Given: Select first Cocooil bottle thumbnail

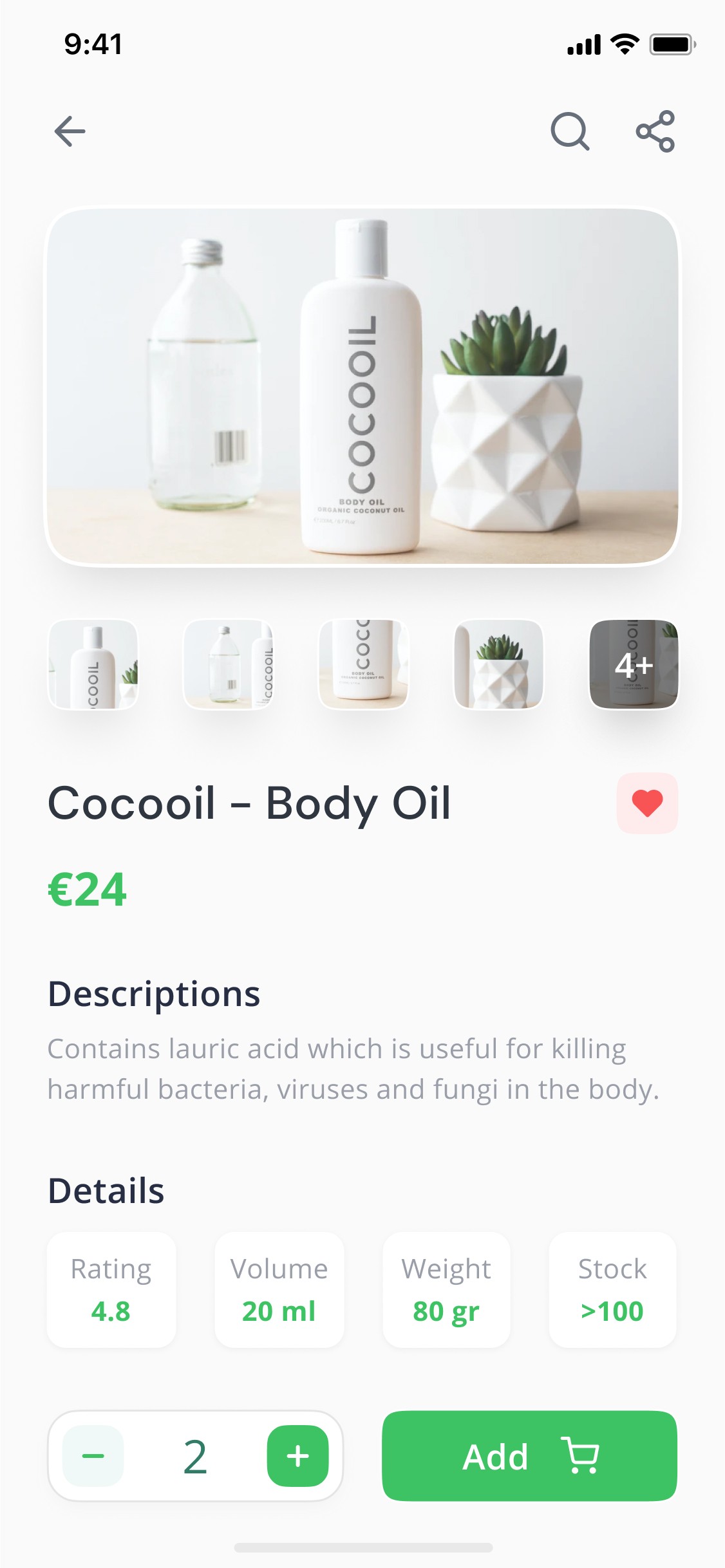Looking at the screenshot, I should 93,664.
